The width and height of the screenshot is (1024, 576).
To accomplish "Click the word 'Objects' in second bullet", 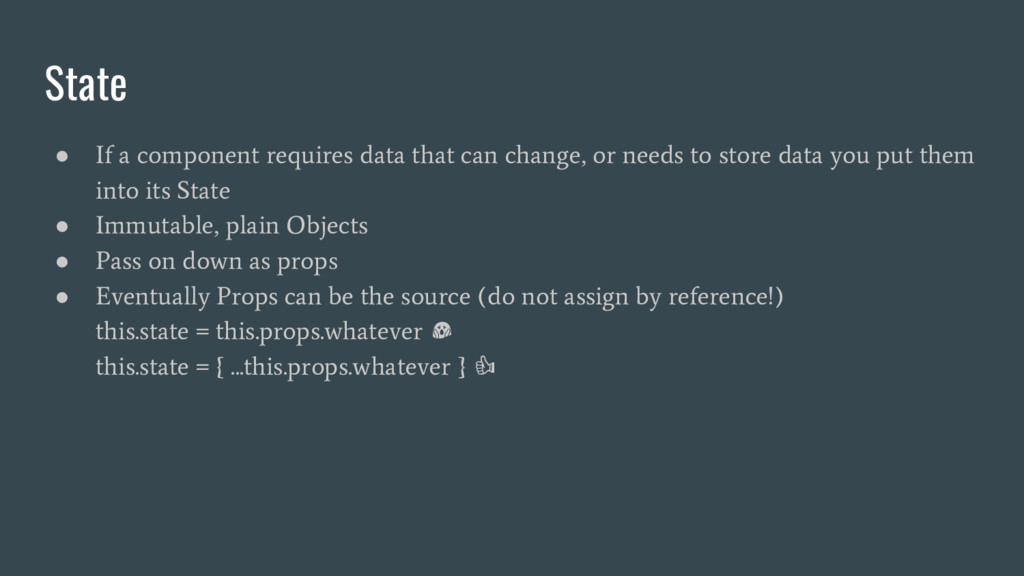I will (327, 226).
